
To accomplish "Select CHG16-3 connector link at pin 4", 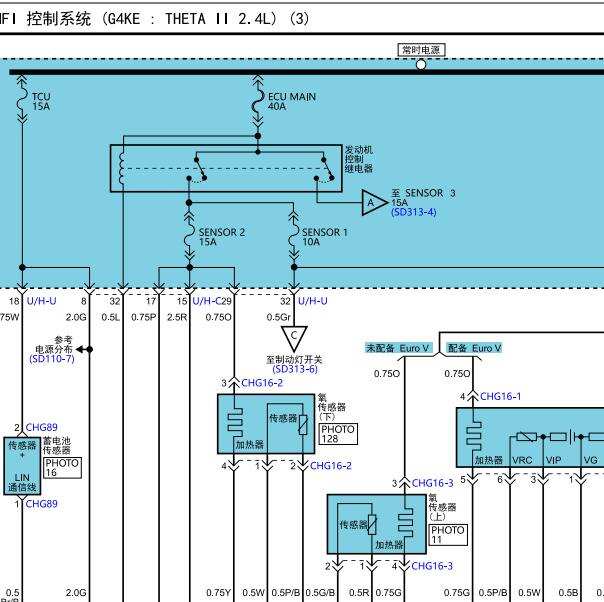I will click(x=432, y=566).
